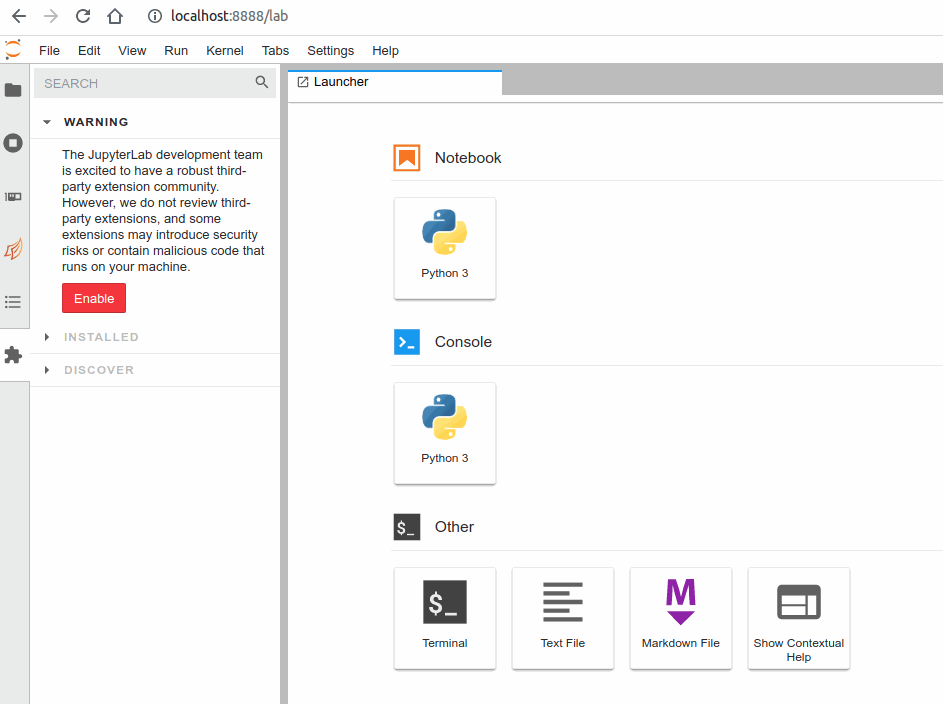Focus the extension SEARCH field
Viewport: 943px width, 704px height.
pyautogui.click(x=155, y=83)
